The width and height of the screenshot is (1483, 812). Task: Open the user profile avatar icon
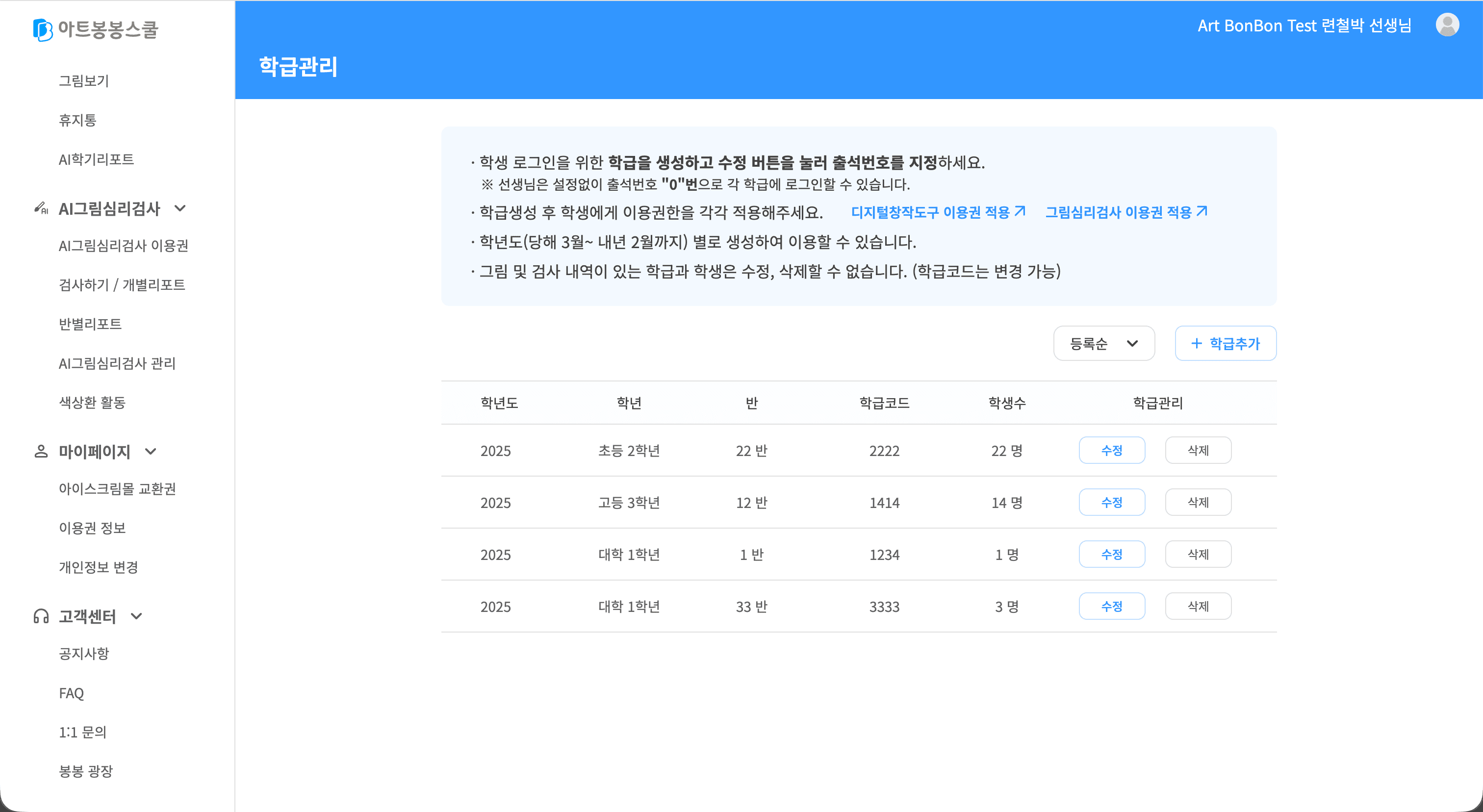click(1447, 25)
